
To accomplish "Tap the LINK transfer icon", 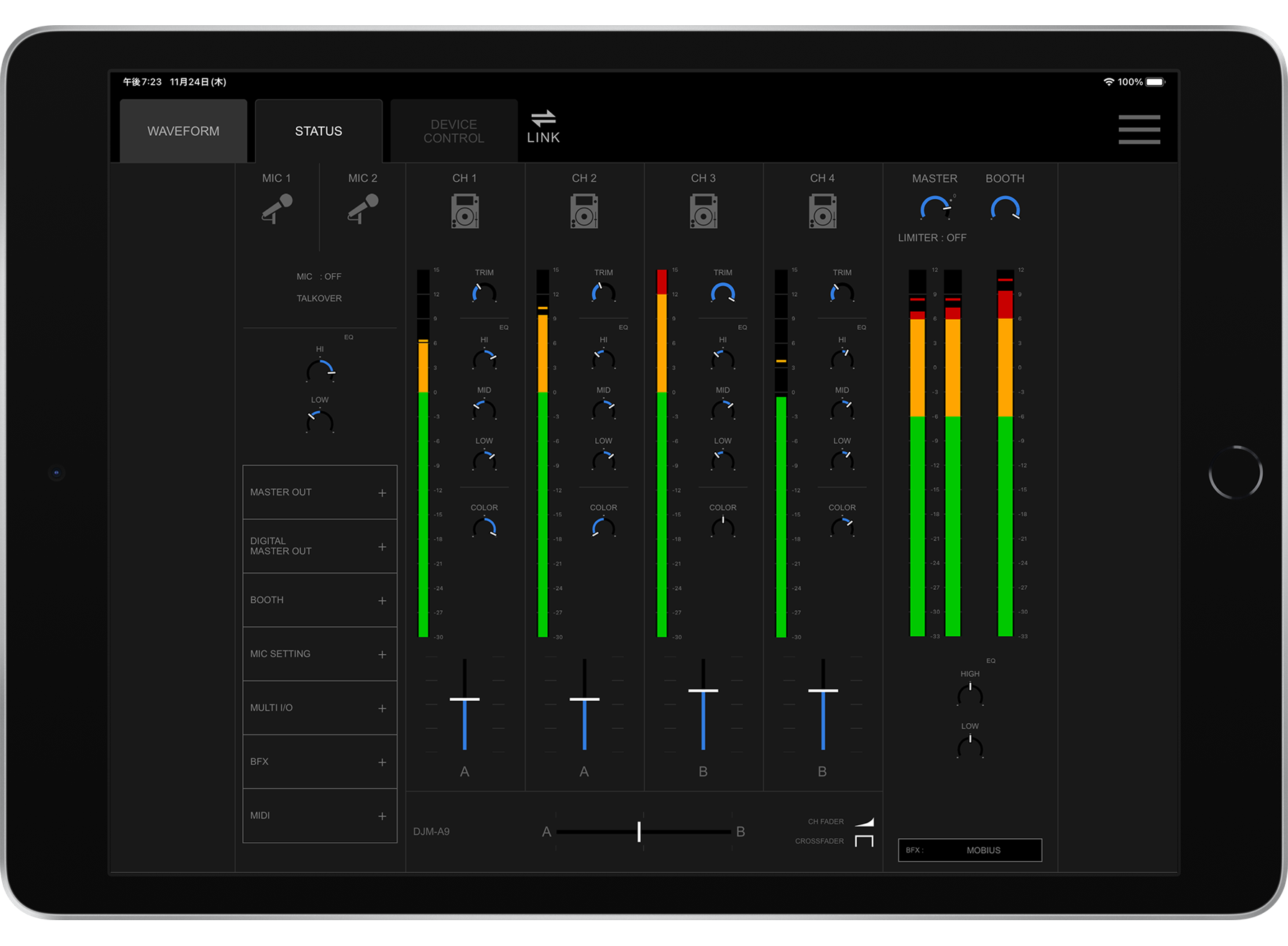I will 544,119.
